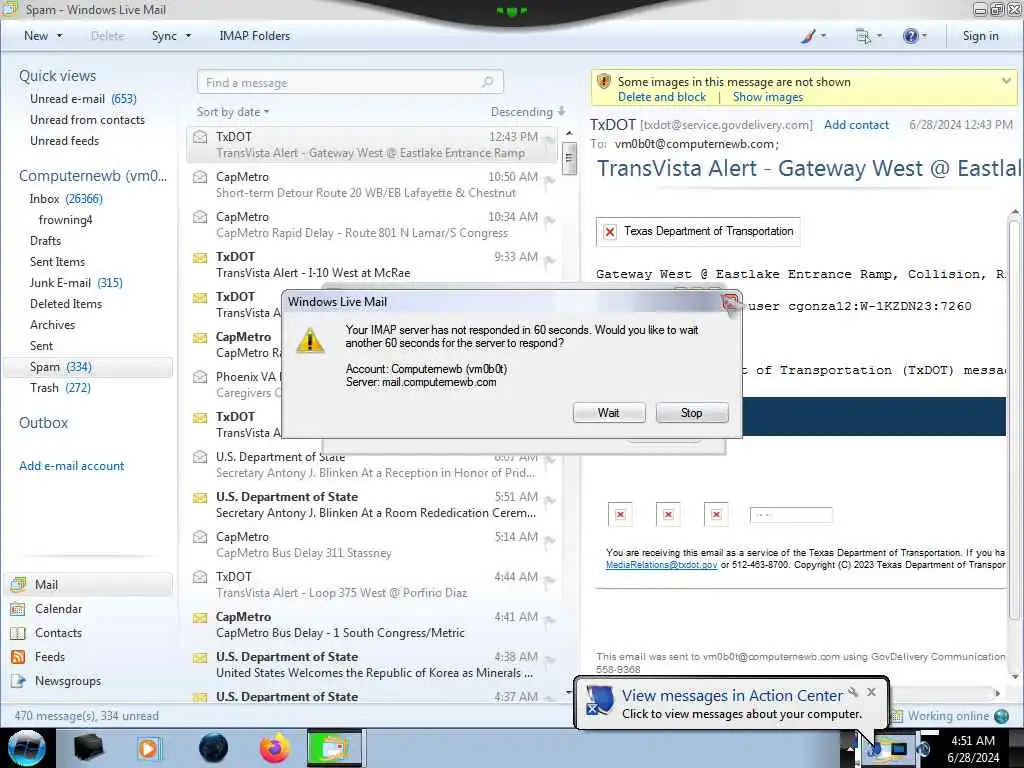Open the Archives folder
Image resolution: width=1024 pixels, height=768 pixels.
coord(52,325)
